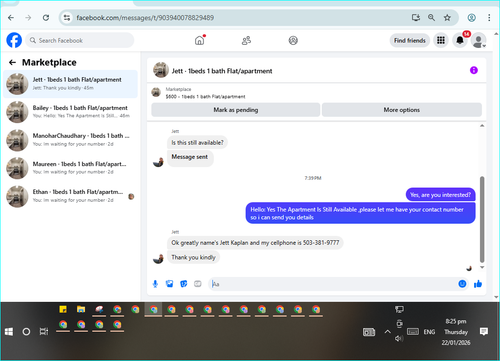
Task: Click the chat header listing thumbnail
Action: click(x=161, y=70)
